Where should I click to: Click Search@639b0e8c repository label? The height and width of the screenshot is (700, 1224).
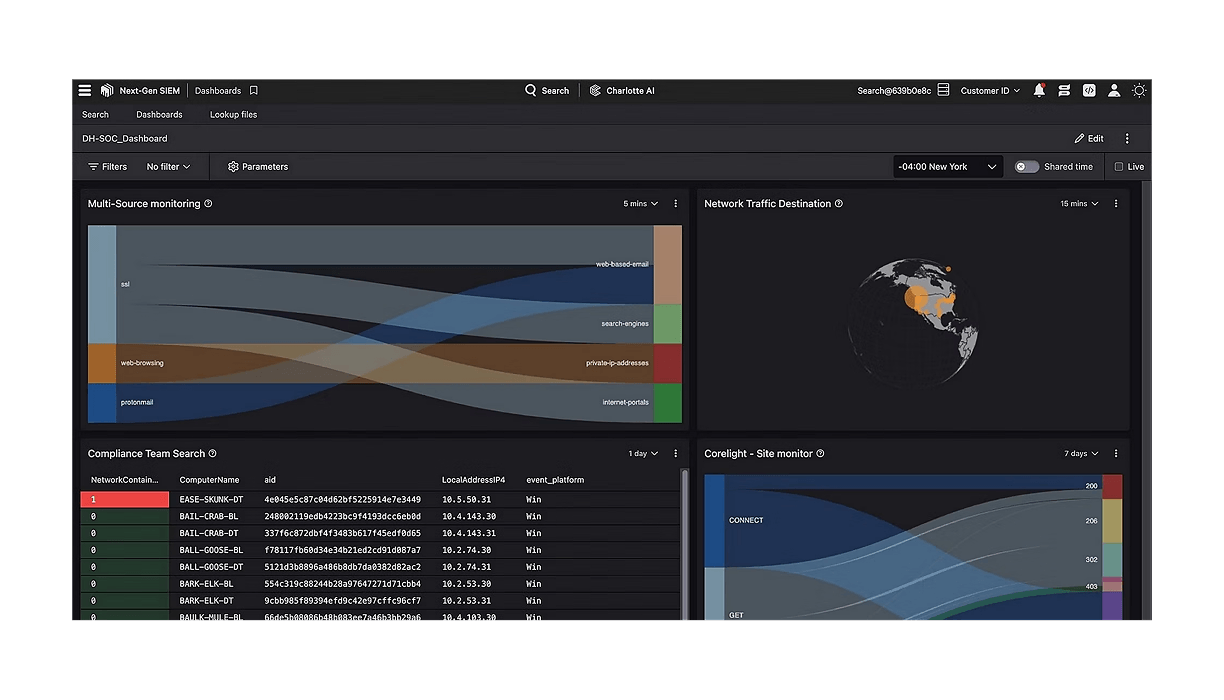(x=894, y=90)
